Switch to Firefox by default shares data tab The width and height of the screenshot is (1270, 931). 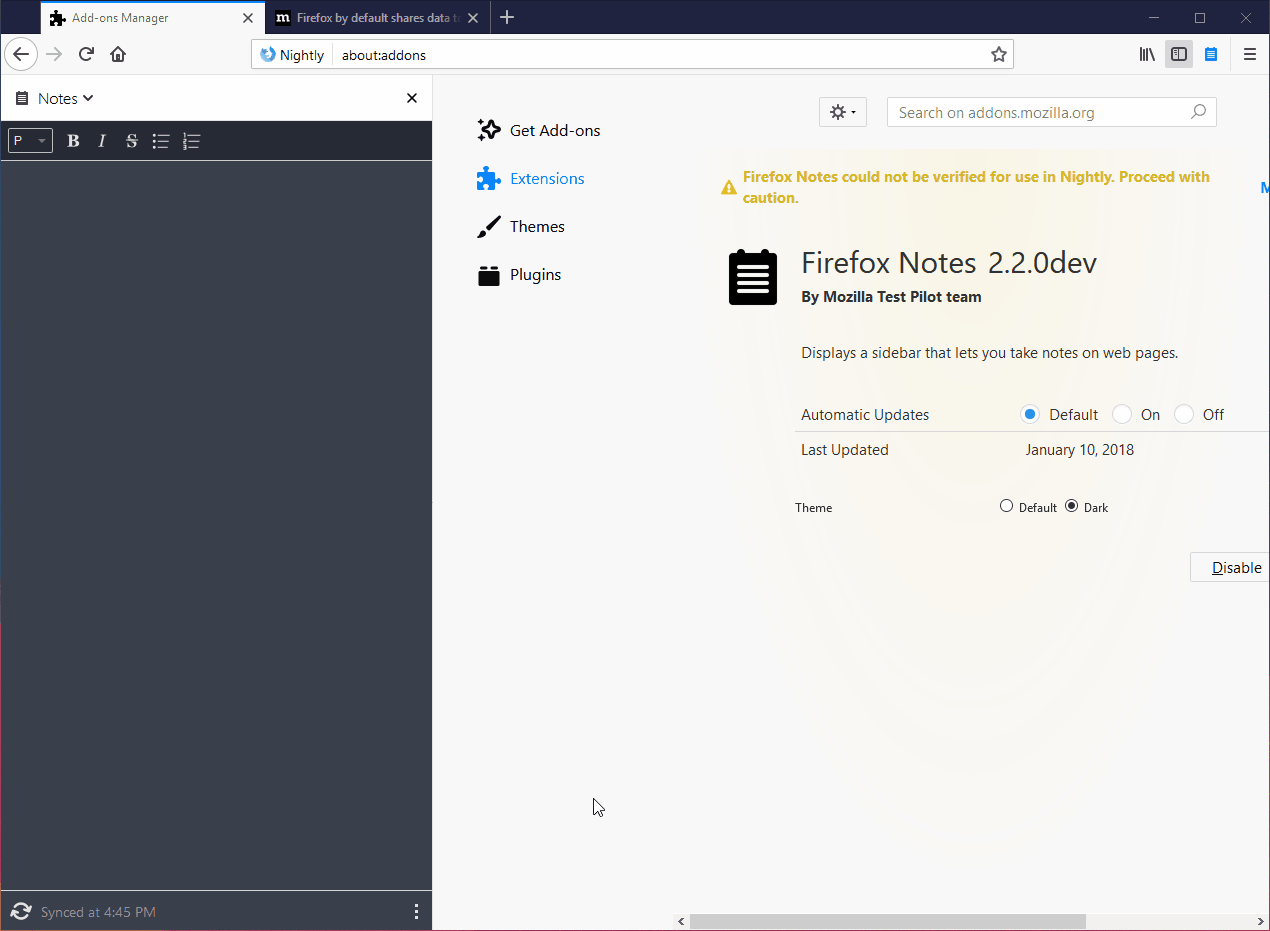[x=377, y=18]
